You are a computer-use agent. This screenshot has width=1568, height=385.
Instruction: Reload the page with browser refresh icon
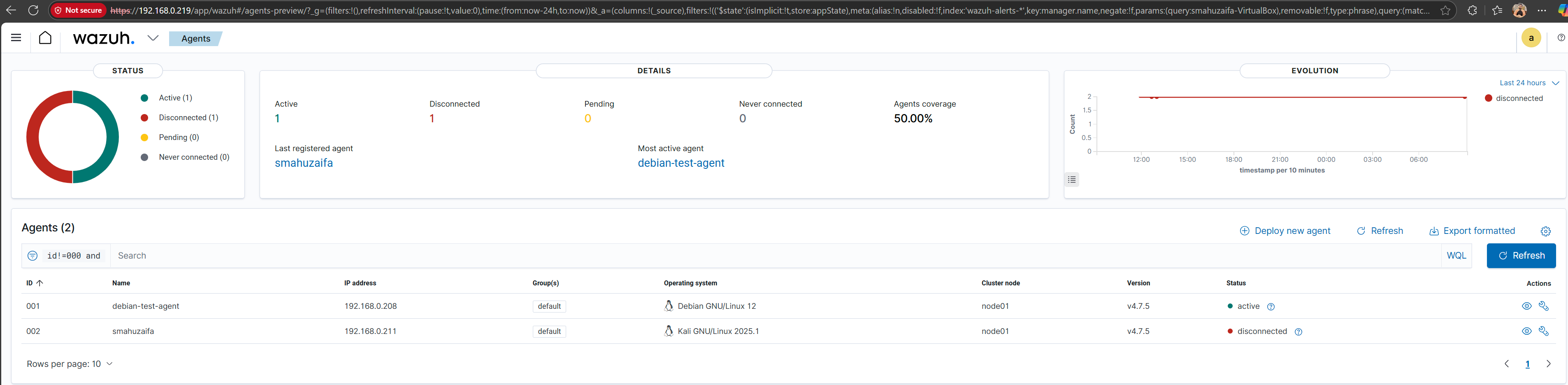pyautogui.click(x=33, y=10)
